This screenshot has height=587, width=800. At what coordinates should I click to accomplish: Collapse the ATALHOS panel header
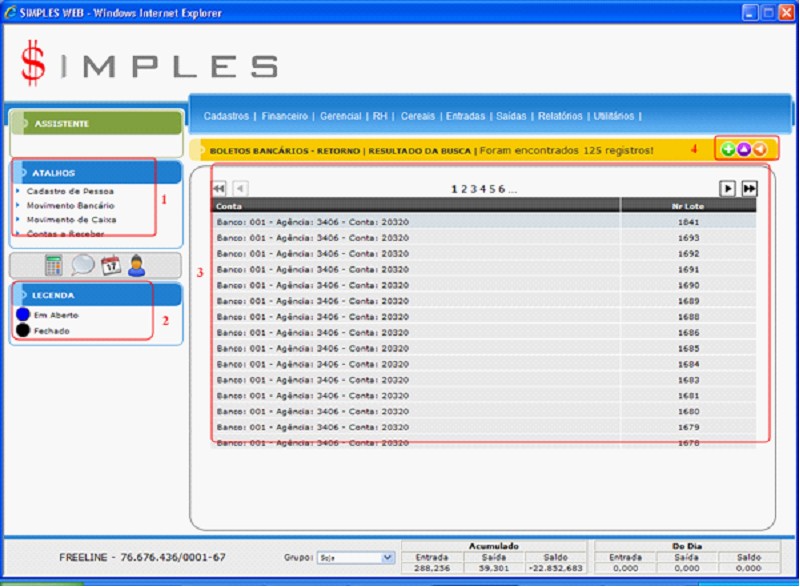(96, 173)
